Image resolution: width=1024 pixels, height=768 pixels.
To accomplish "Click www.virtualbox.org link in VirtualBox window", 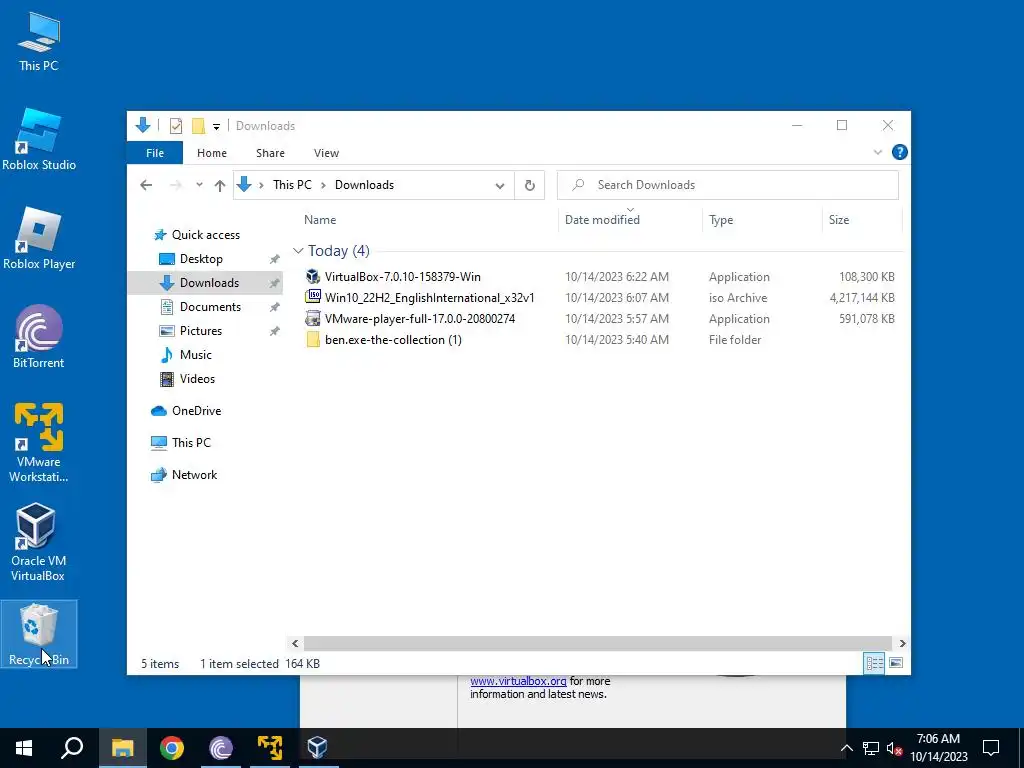I will click(519, 681).
